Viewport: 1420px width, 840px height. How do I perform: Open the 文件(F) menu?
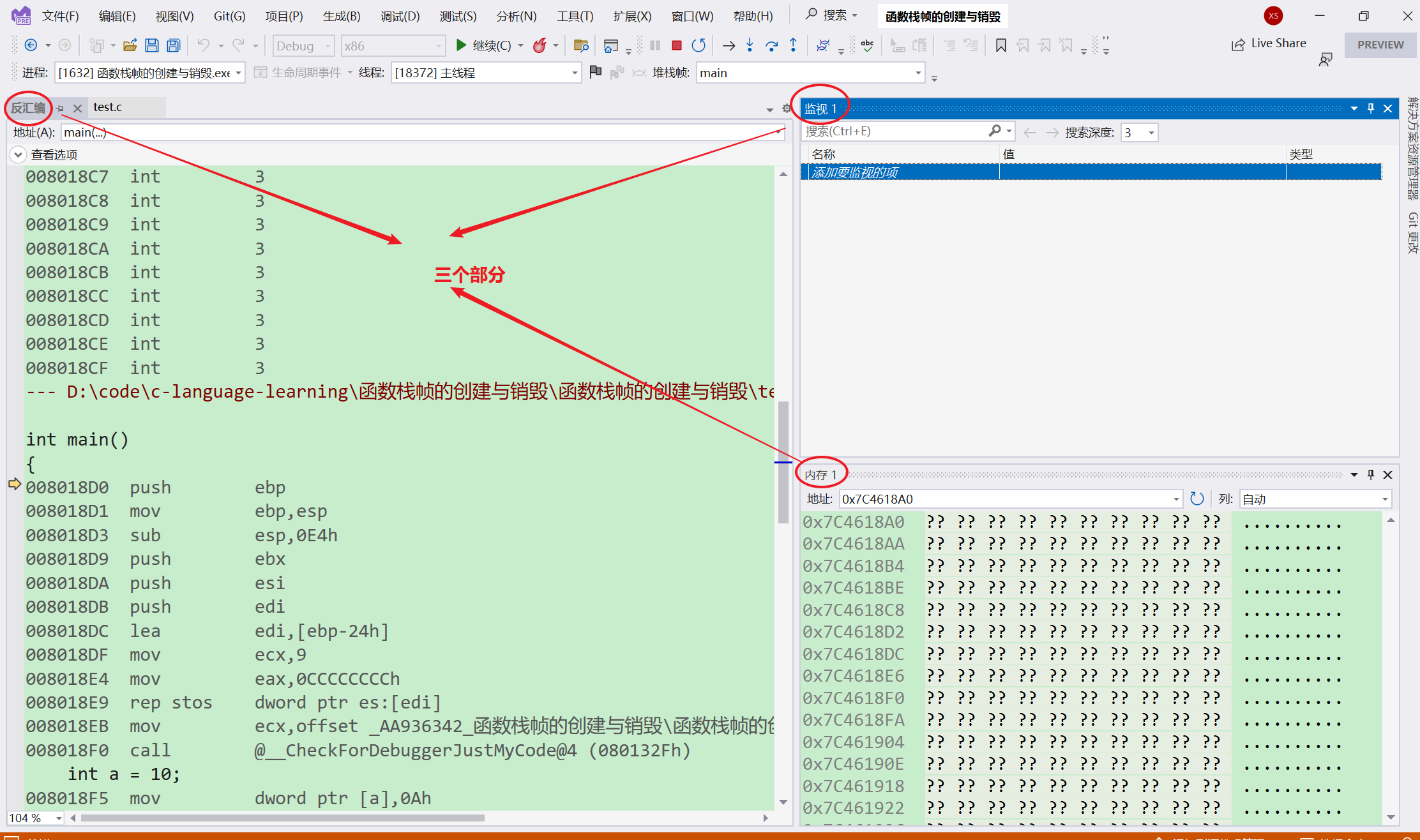point(61,17)
